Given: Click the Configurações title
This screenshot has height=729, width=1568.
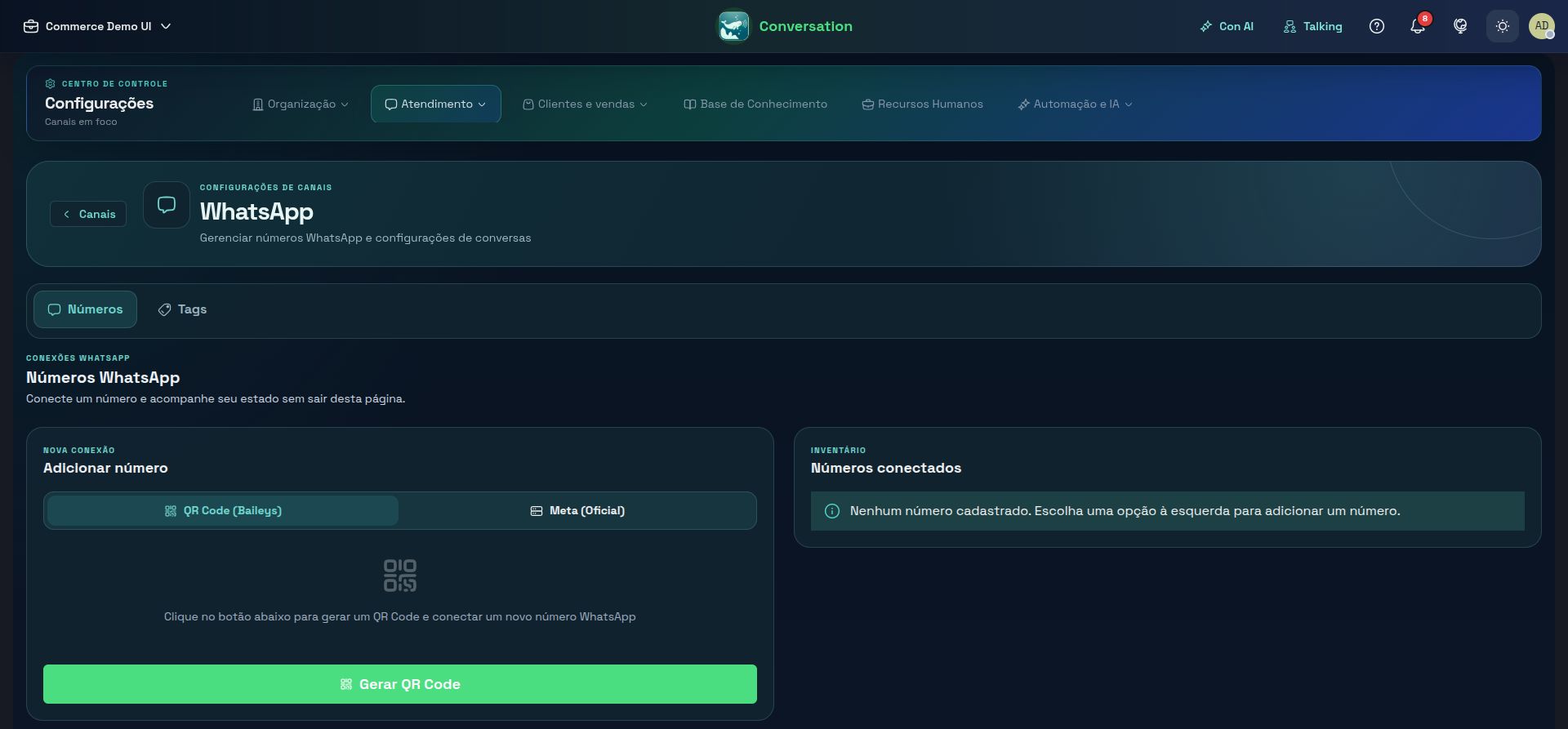Looking at the screenshot, I should click(x=99, y=103).
